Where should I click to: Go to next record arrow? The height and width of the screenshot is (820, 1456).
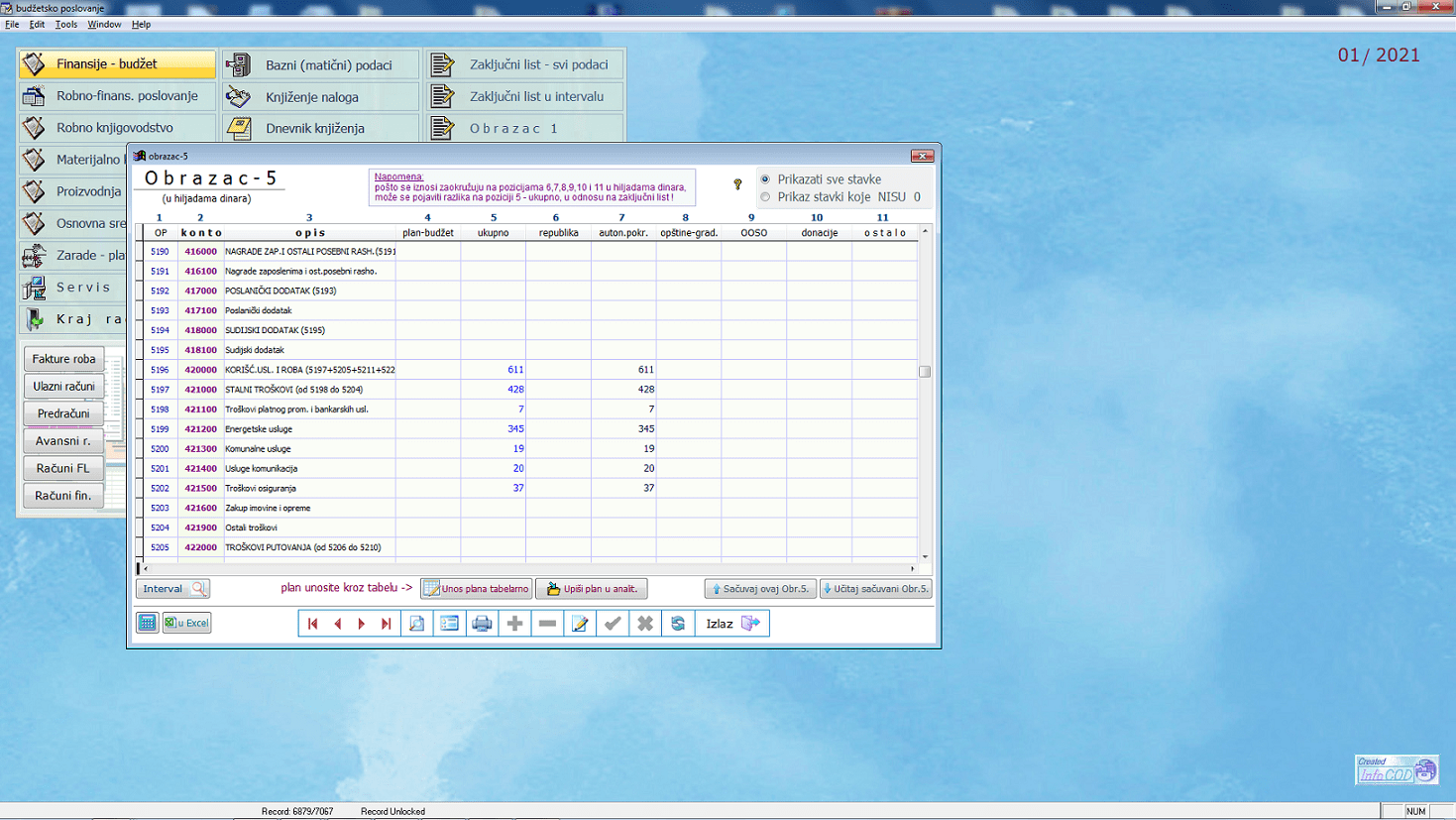click(362, 624)
